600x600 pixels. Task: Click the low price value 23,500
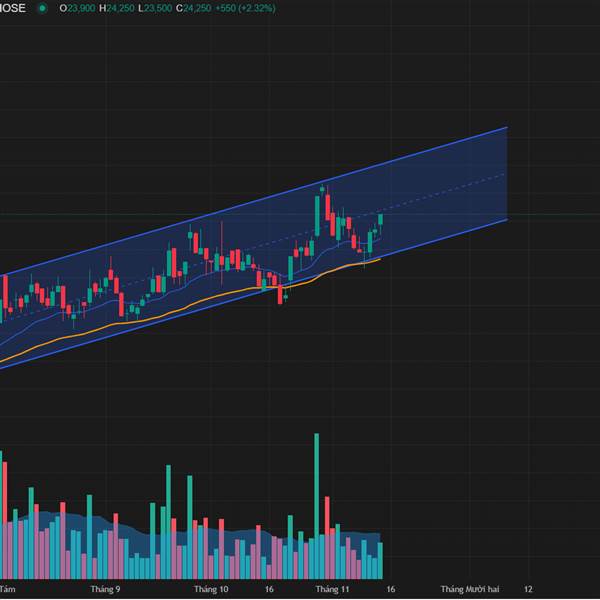[158, 8]
